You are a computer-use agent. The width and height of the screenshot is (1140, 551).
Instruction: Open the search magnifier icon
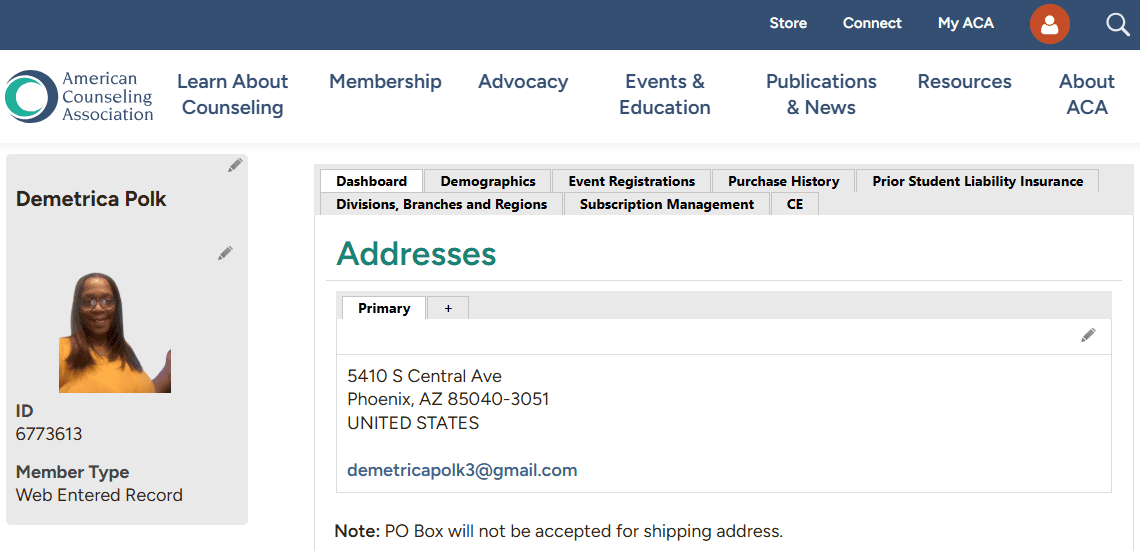pos(1118,24)
